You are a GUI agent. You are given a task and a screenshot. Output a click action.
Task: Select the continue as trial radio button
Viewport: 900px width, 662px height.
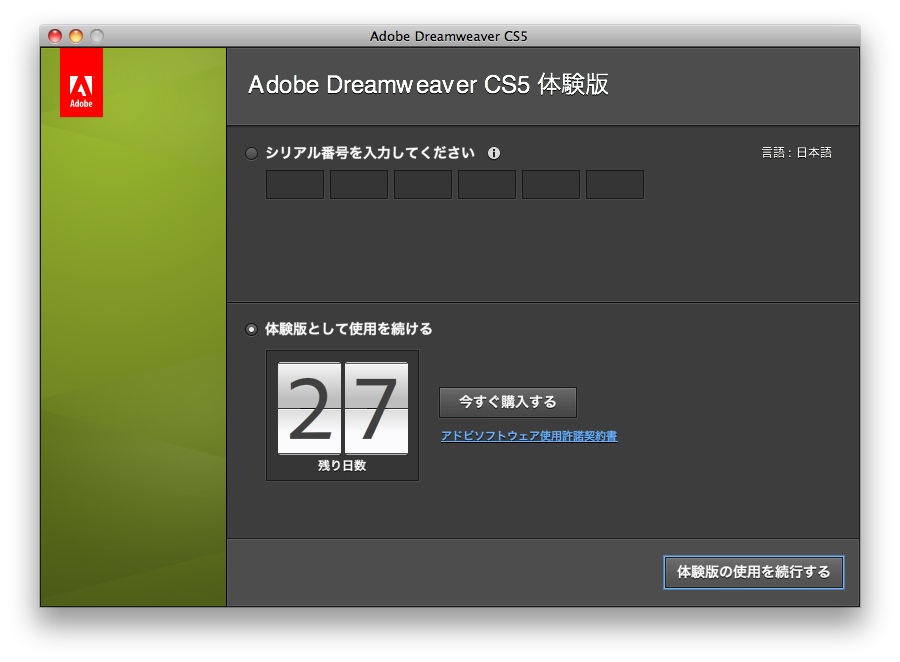coord(251,330)
